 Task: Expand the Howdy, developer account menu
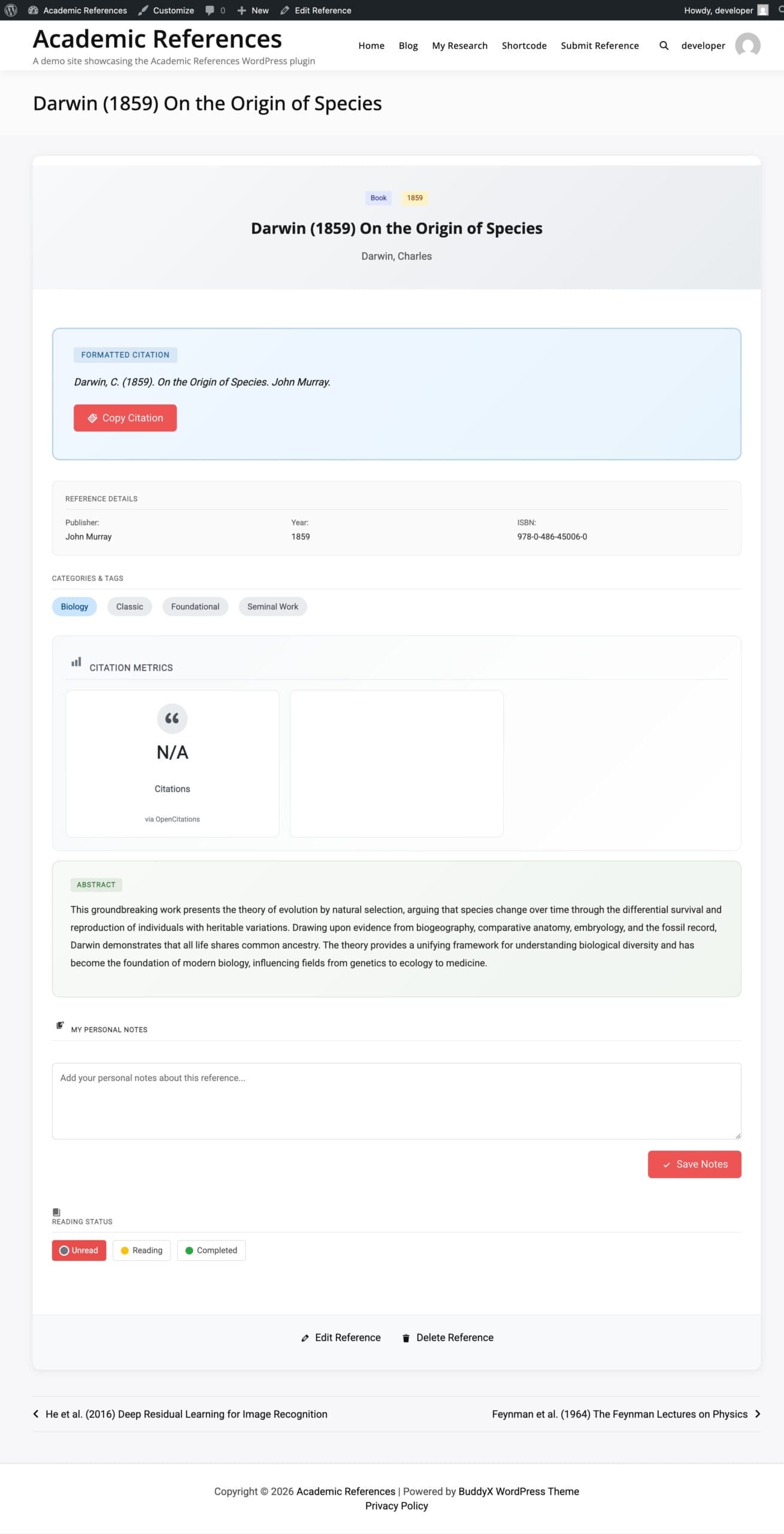point(725,10)
